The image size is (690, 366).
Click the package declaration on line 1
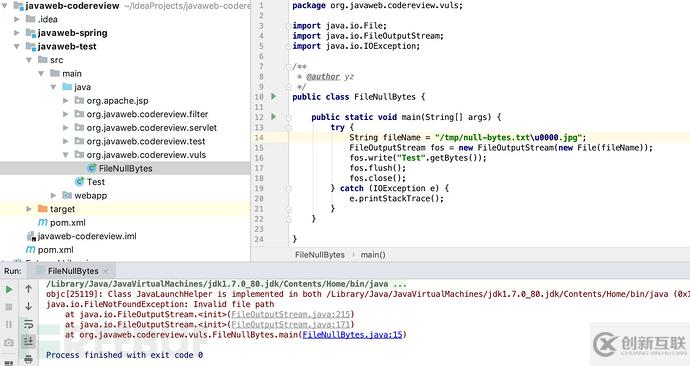pyautogui.click(x=378, y=5)
